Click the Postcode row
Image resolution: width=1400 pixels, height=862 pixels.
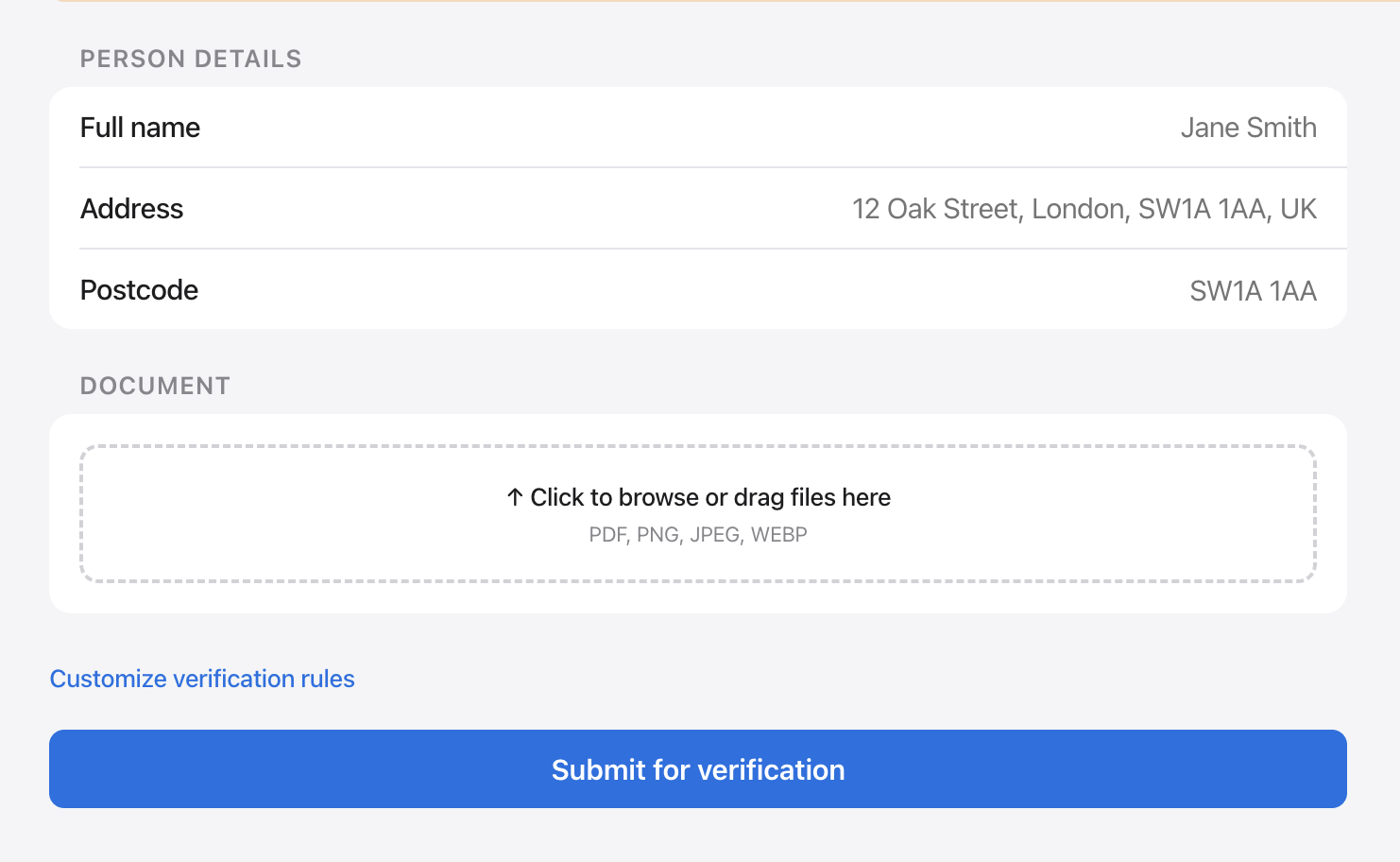(698, 290)
